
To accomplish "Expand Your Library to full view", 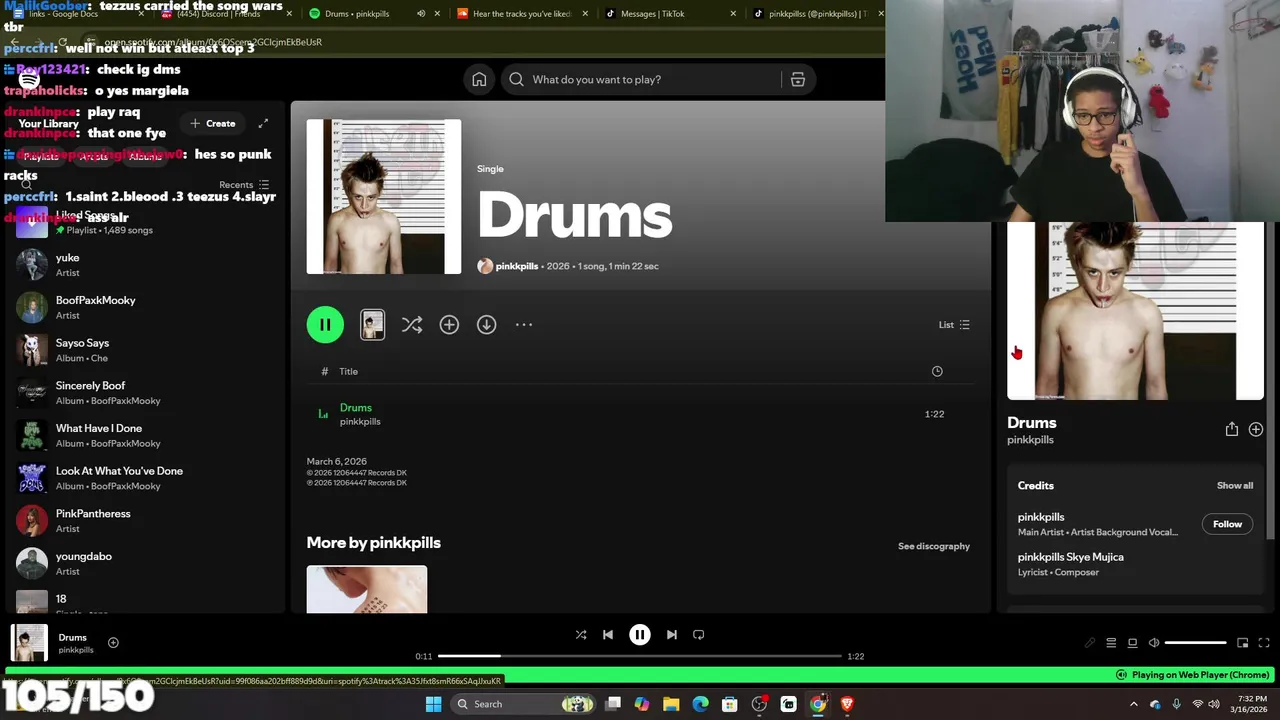I will pos(263,124).
